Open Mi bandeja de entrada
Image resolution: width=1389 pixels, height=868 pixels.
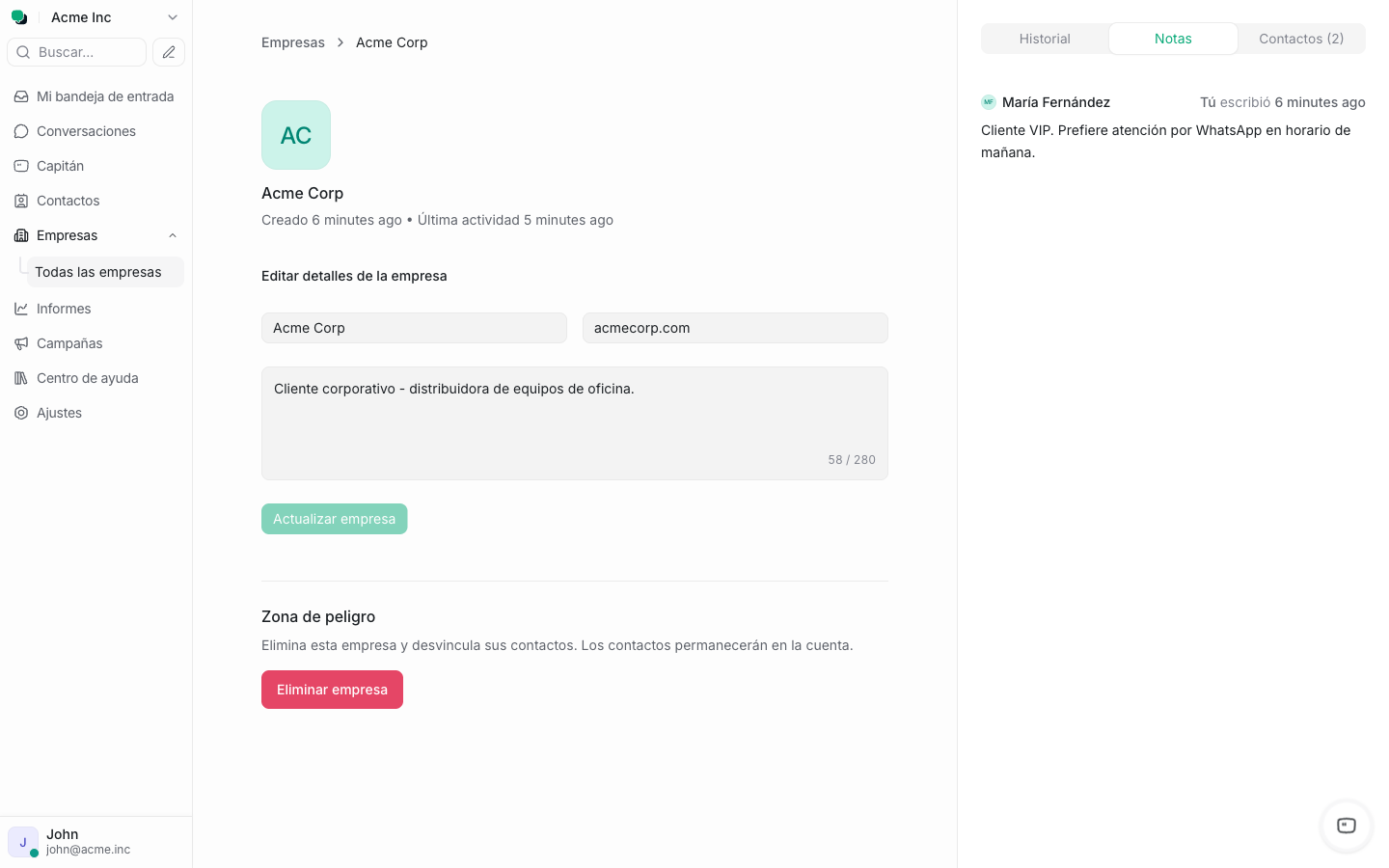point(95,96)
